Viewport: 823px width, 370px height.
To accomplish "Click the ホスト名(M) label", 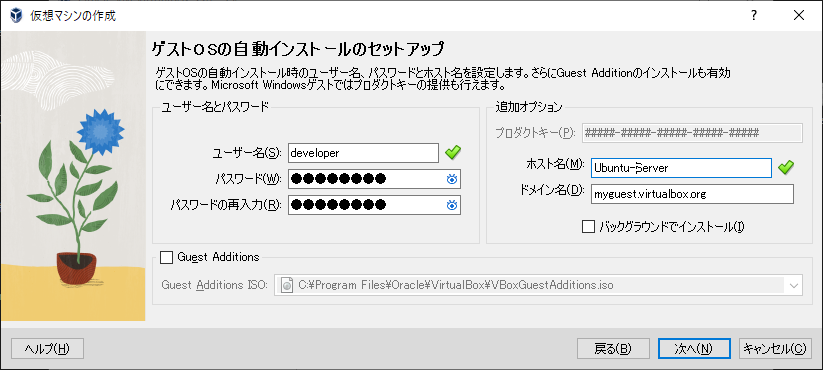I will [x=555, y=165].
